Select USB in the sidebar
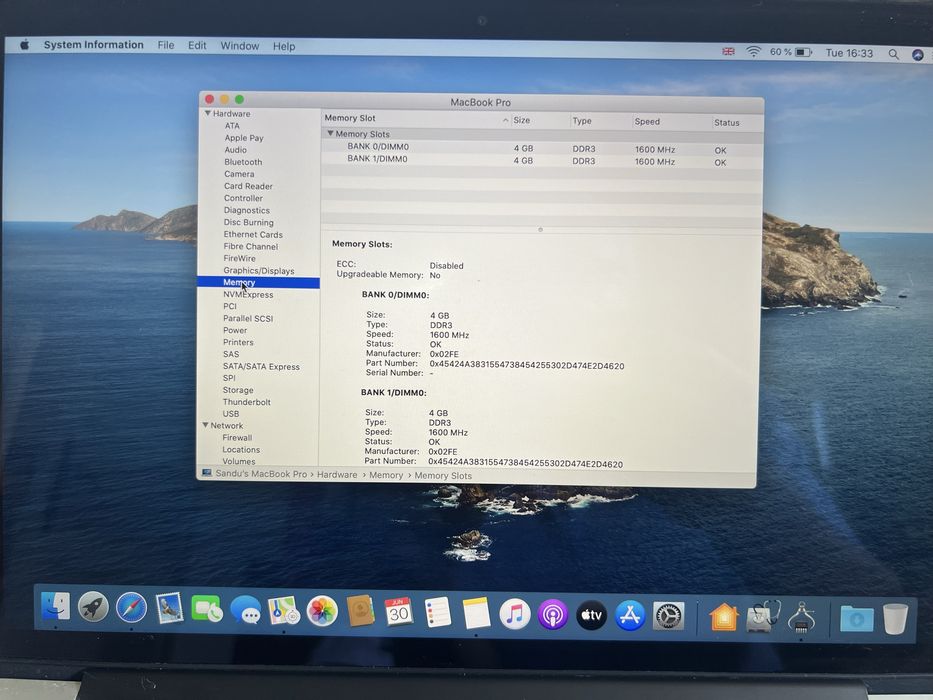Viewport: 933px width, 700px height. point(231,414)
